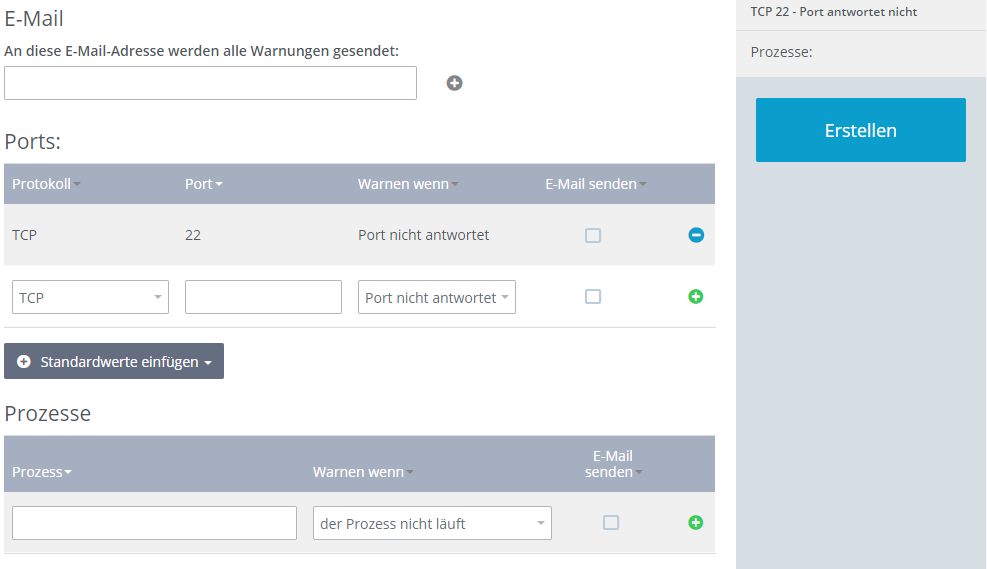This screenshot has width=987, height=569.
Task: Check E-Mail senden in new port row
Action: [593, 297]
